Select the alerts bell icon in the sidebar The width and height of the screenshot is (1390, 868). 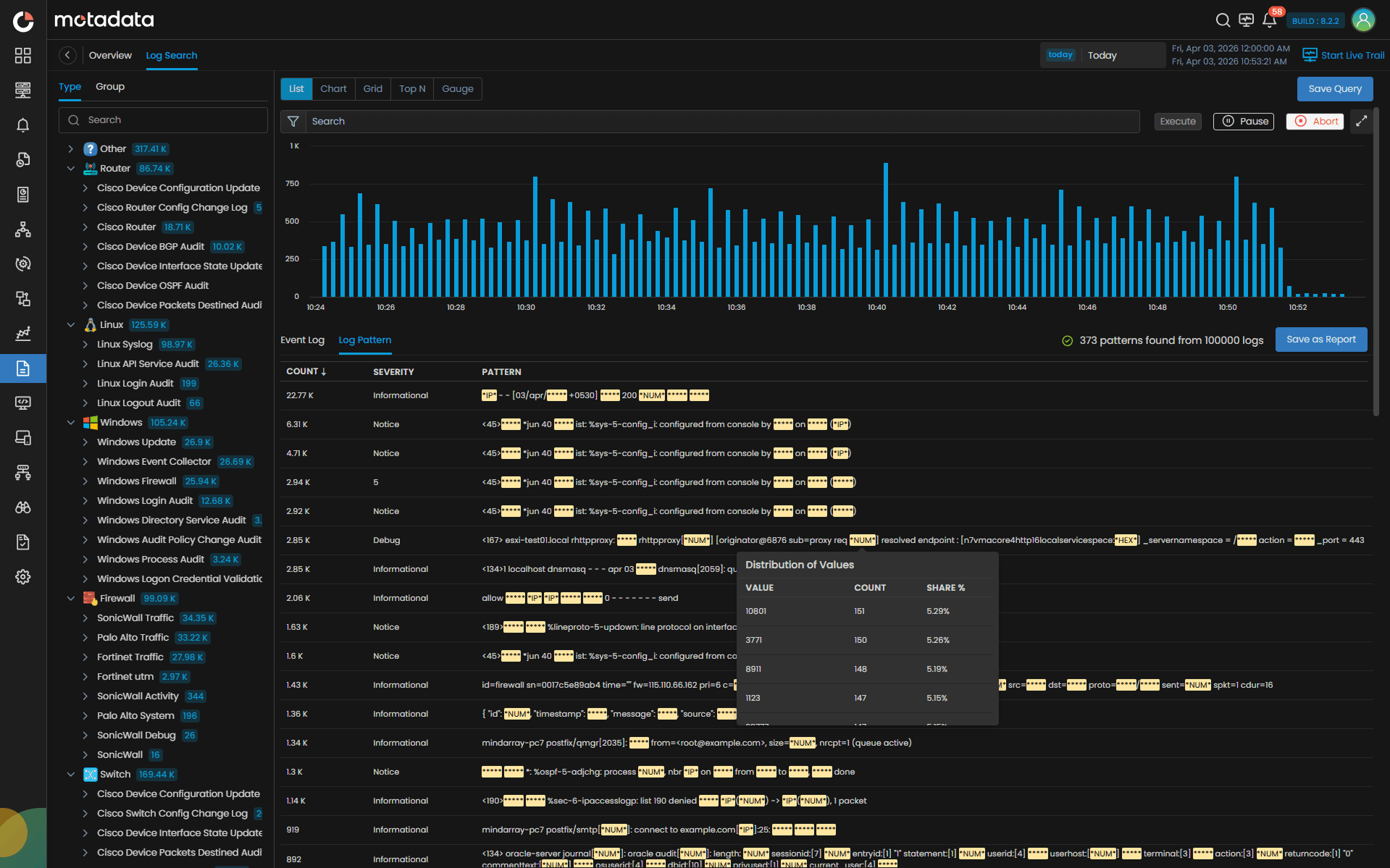[x=22, y=125]
